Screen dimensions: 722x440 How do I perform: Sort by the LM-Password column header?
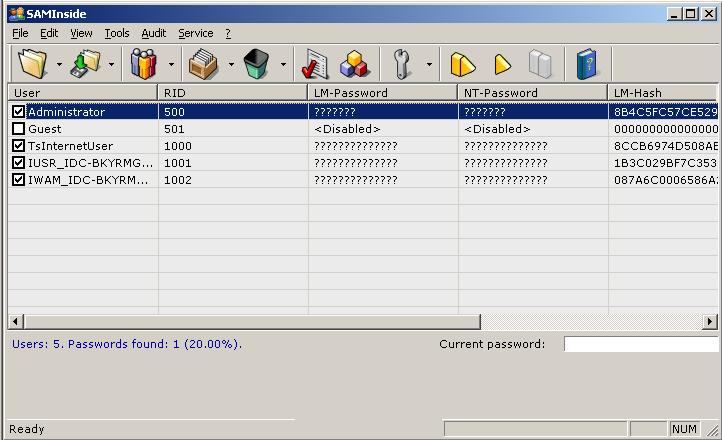click(x=383, y=93)
